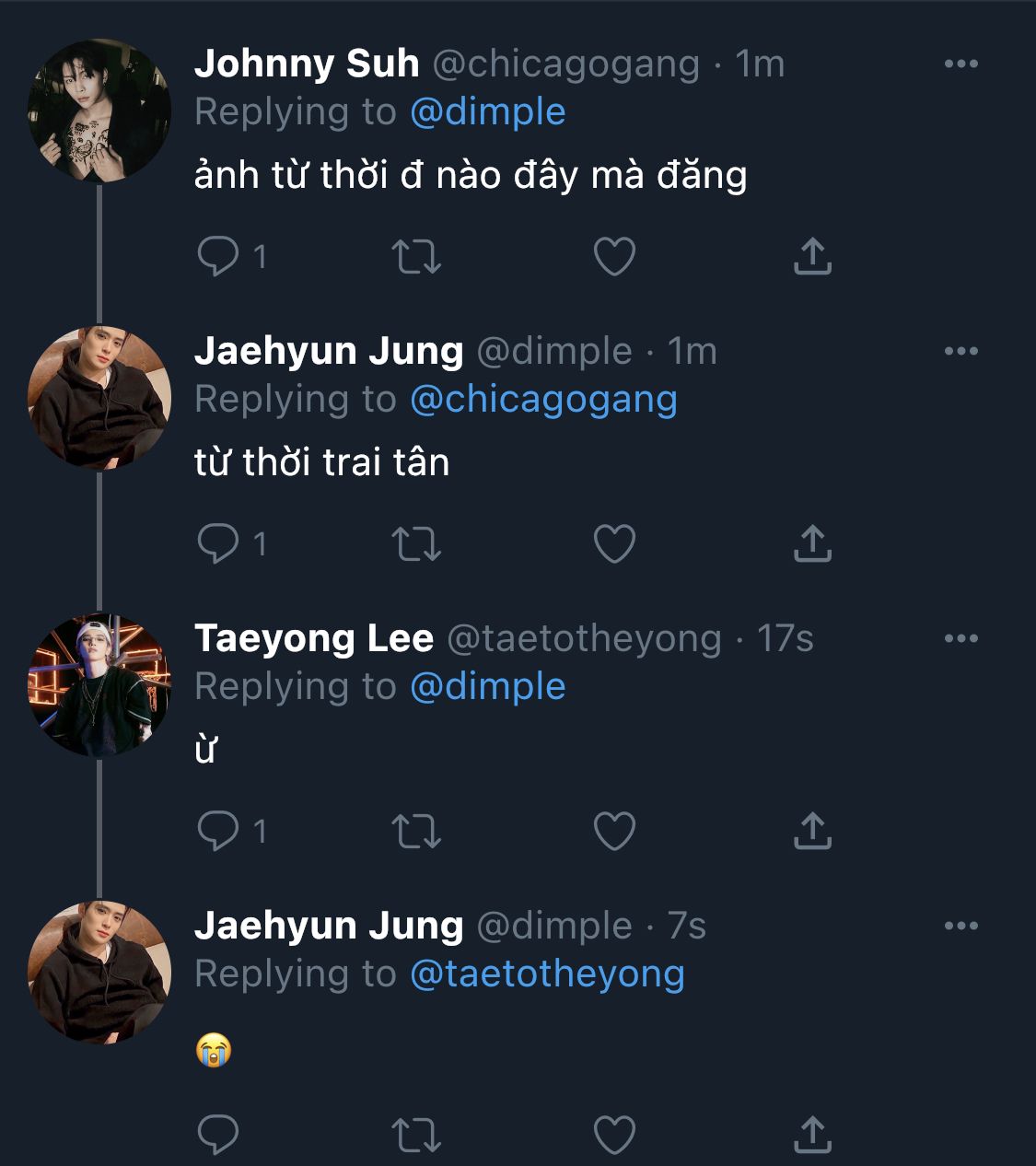Image resolution: width=1036 pixels, height=1166 pixels.
Task: Reply to Taeyong Lee's tweet
Action: pos(218,831)
